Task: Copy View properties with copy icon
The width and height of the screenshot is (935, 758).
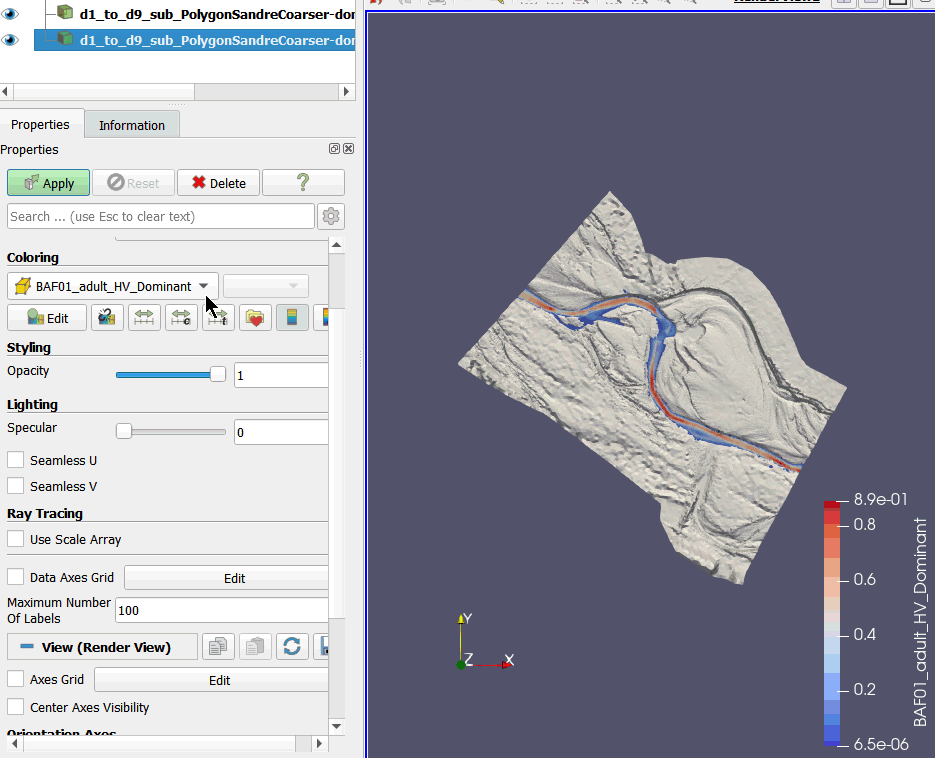Action: click(218, 647)
